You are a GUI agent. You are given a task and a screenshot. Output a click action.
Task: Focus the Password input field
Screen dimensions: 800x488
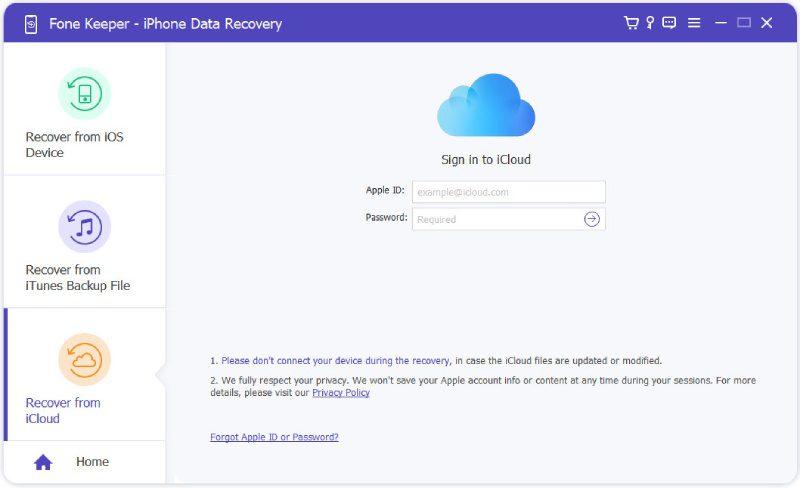click(495, 219)
